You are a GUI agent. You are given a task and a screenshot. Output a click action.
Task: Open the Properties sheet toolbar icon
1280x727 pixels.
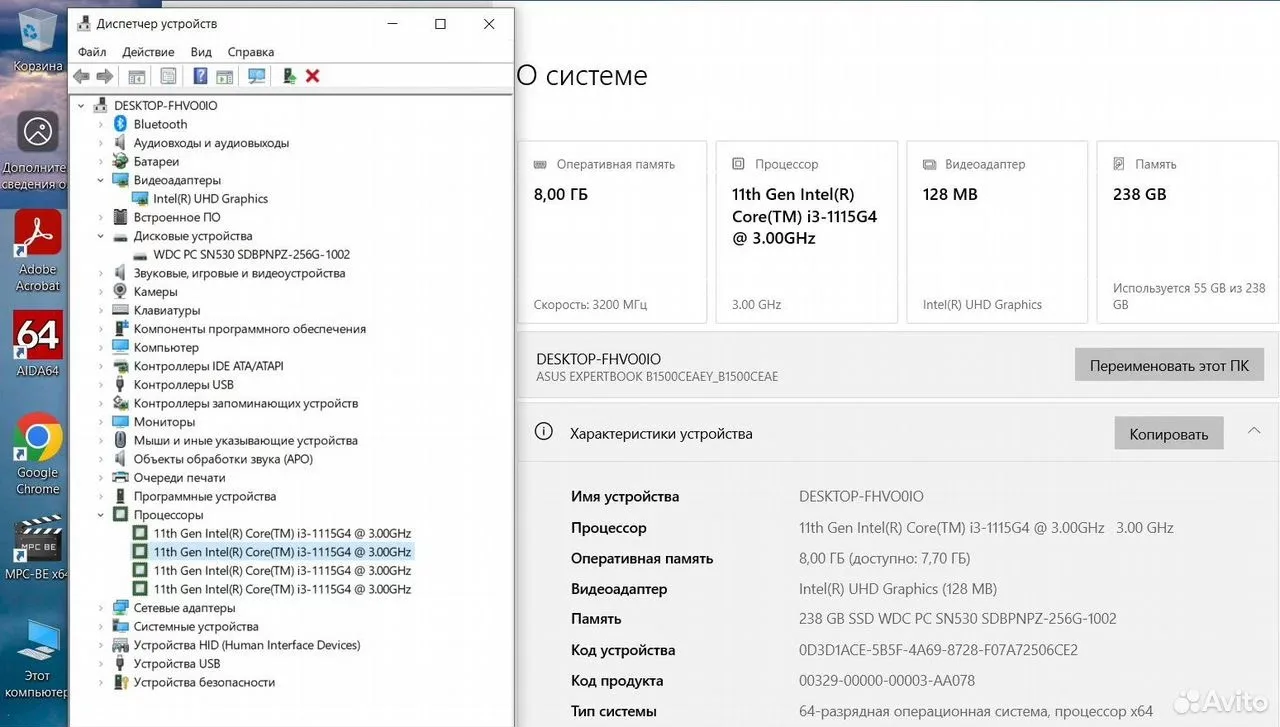click(168, 76)
